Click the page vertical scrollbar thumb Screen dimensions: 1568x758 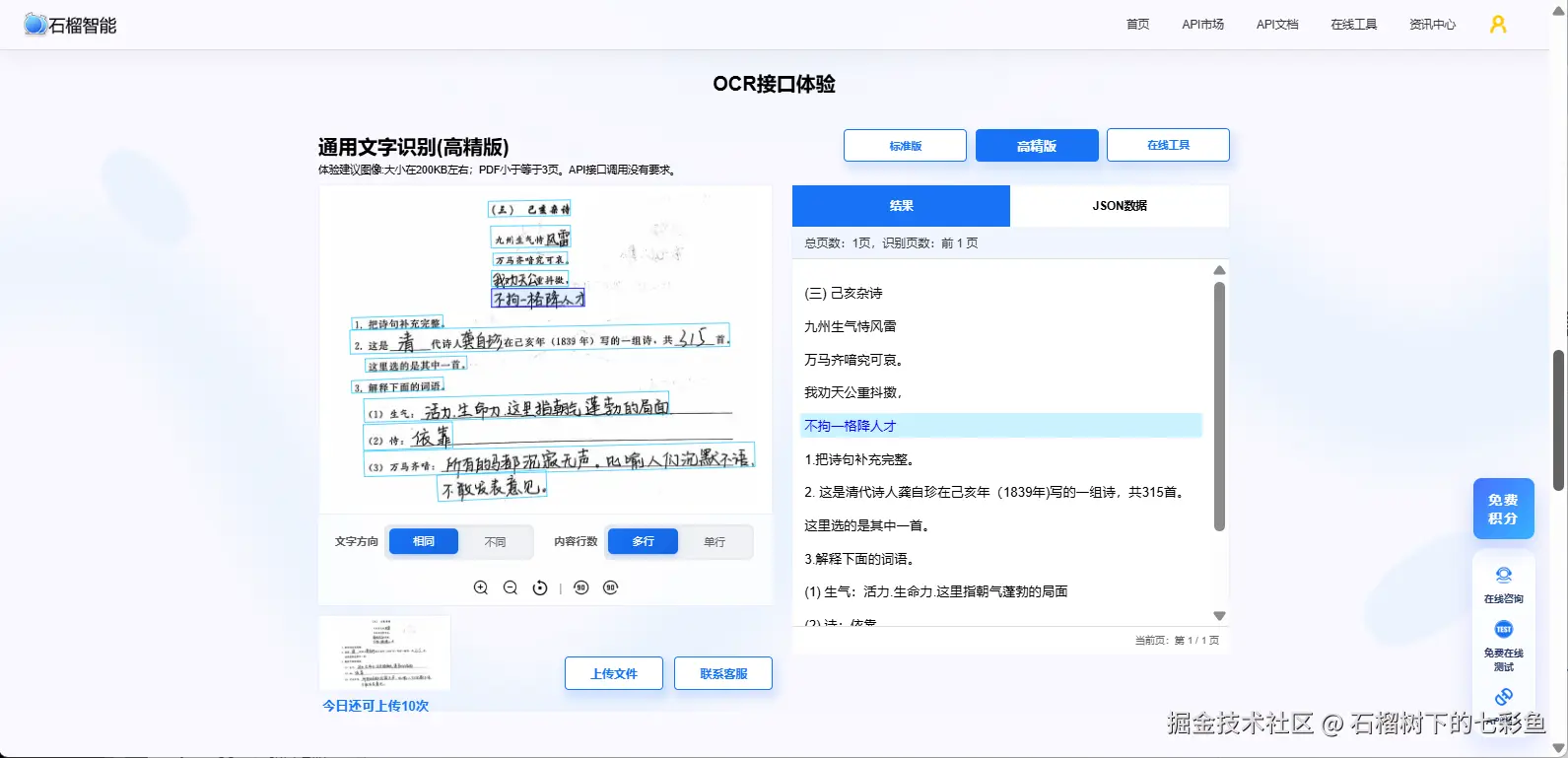click(x=1559, y=420)
